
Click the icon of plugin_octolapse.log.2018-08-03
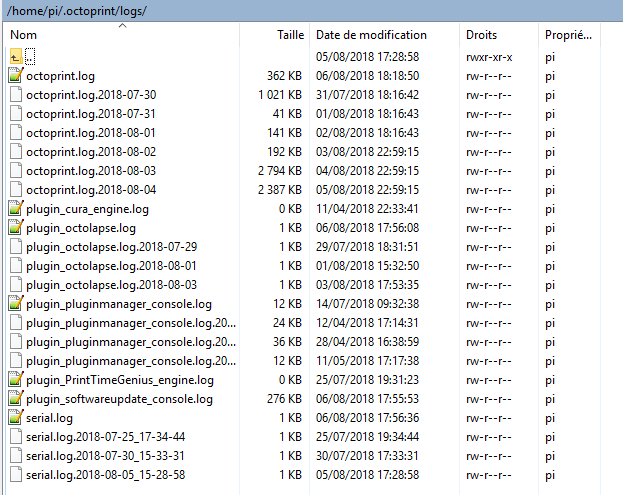point(16,285)
